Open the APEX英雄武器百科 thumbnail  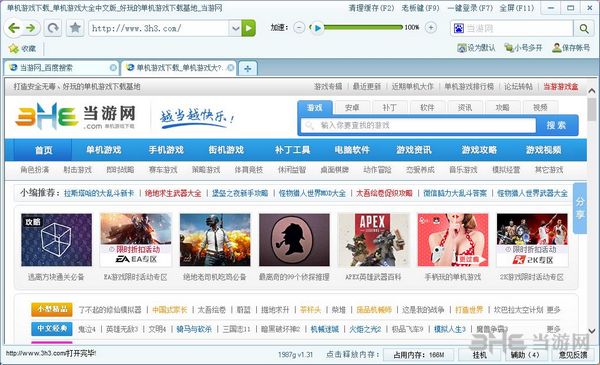(x=373, y=240)
